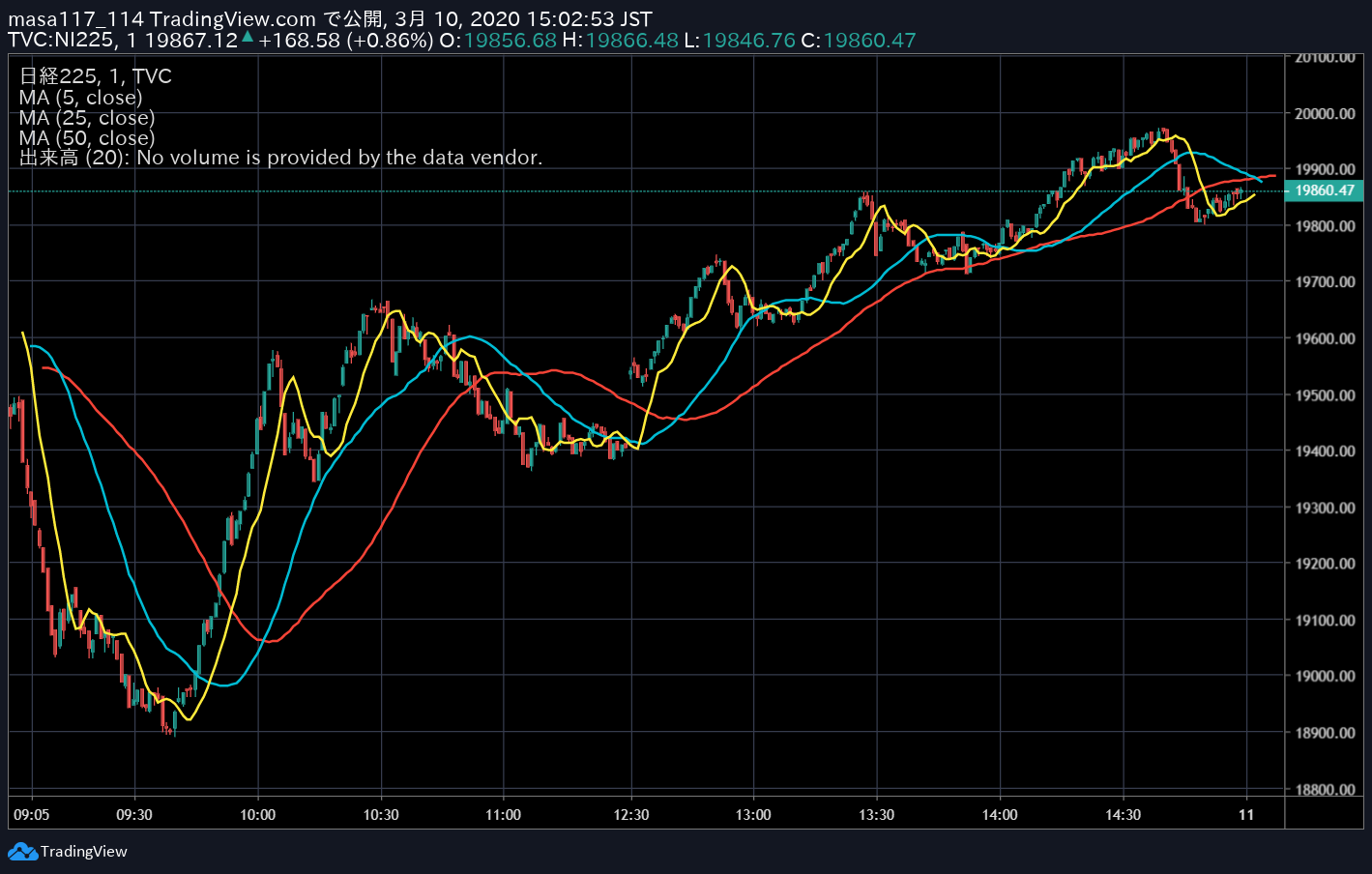Click the 10:00 time axis label
The image size is (1372, 874).
(x=258, y=815)
